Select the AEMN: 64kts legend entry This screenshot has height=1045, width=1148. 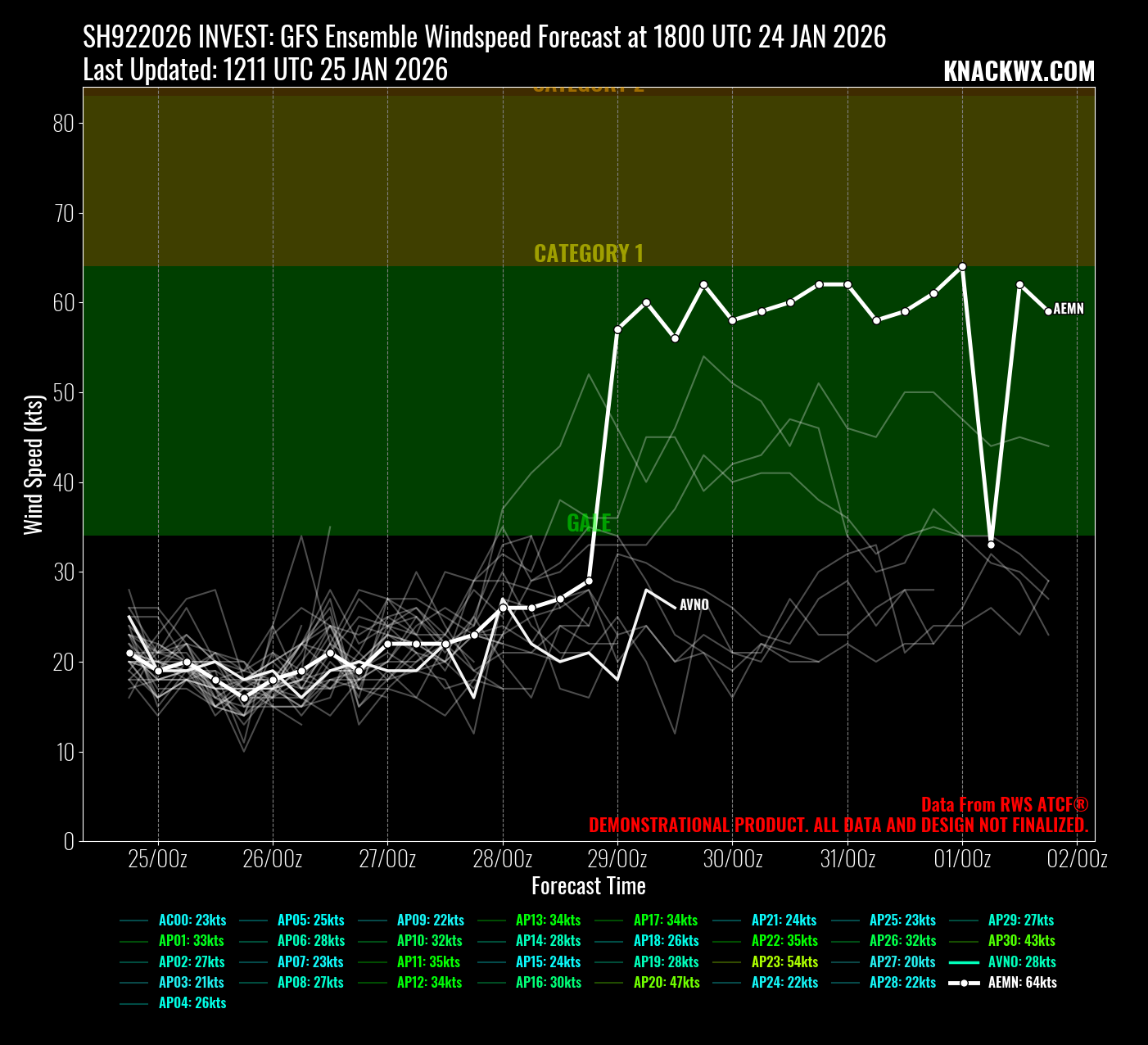point(1022,982)
